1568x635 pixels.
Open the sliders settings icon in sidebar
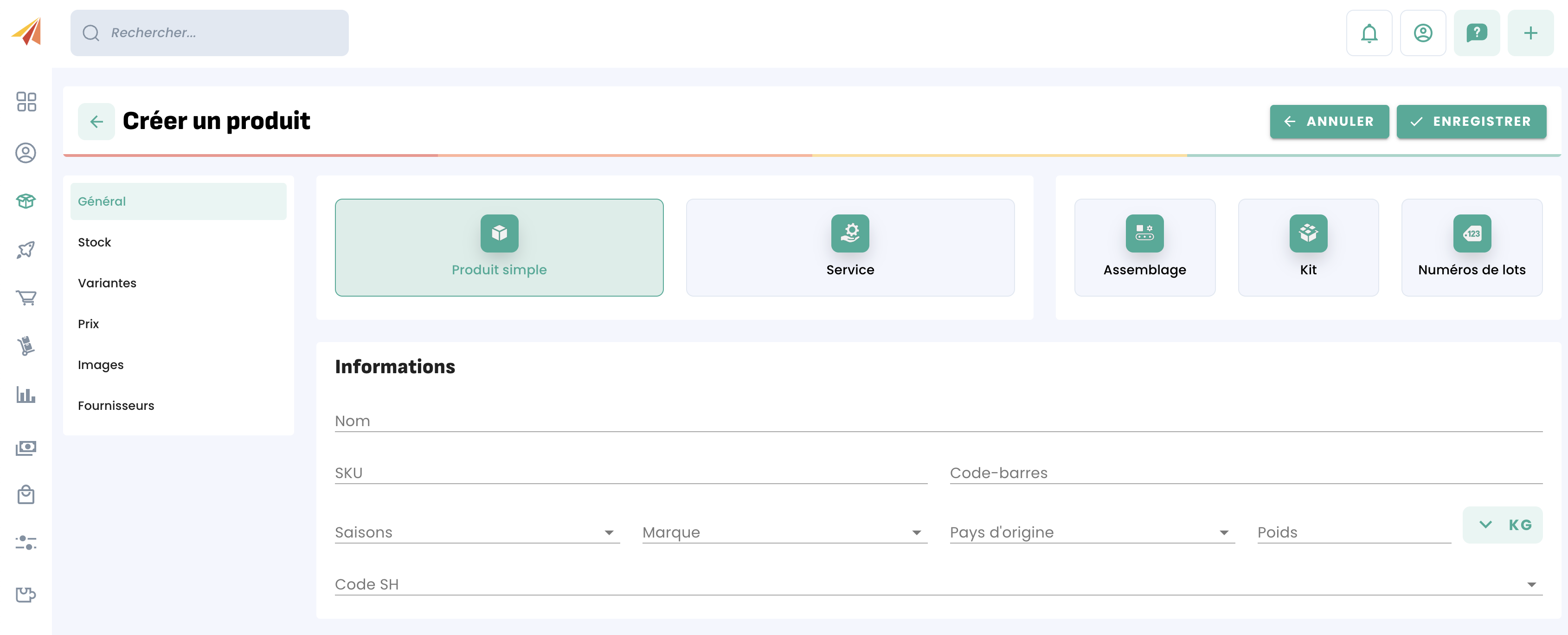(26, 542)
